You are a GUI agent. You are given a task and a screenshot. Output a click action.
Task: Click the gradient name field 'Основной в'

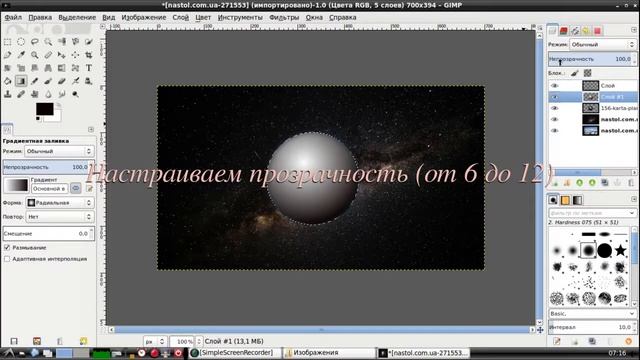pos(49,189)
